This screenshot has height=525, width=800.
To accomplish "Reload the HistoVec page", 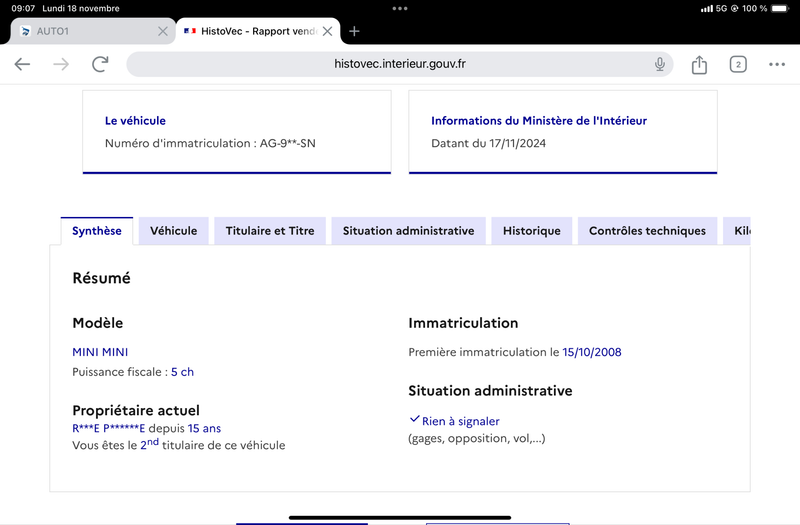I will (100, 64).
